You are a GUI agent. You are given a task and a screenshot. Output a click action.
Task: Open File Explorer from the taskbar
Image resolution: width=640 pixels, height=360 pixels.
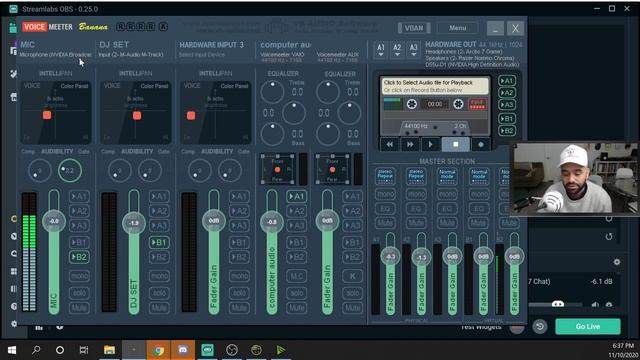(x=109, y=350)
